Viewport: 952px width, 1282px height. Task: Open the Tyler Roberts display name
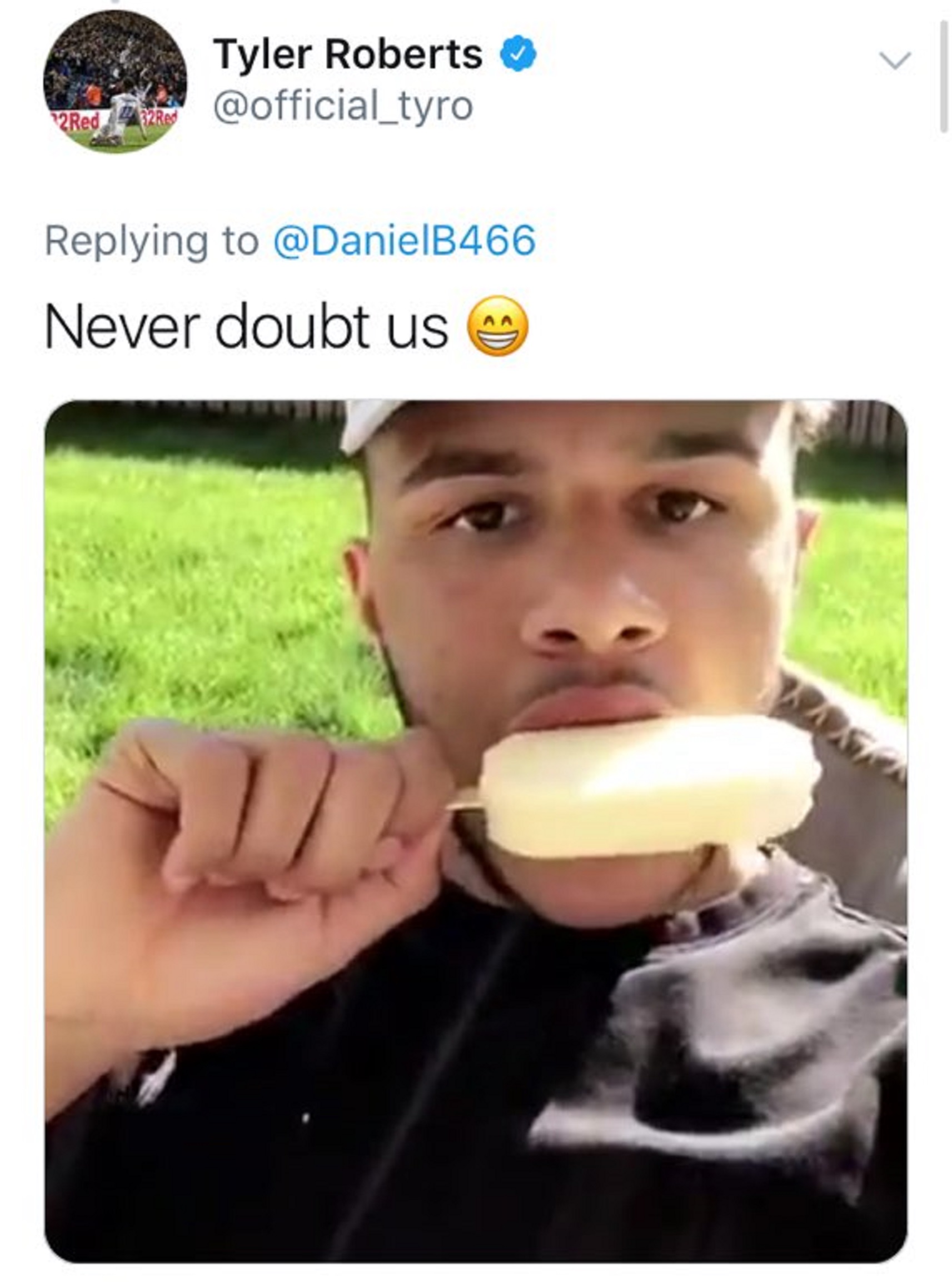click(348, 55)
